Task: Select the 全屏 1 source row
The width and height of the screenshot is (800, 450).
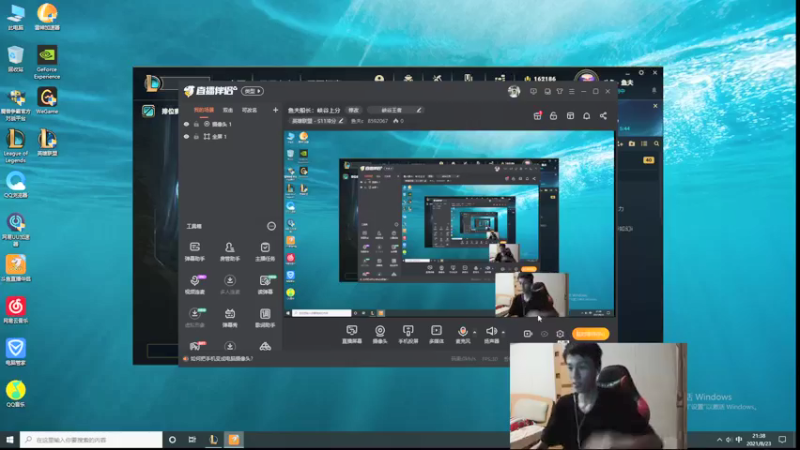Action: coord(231,137)
